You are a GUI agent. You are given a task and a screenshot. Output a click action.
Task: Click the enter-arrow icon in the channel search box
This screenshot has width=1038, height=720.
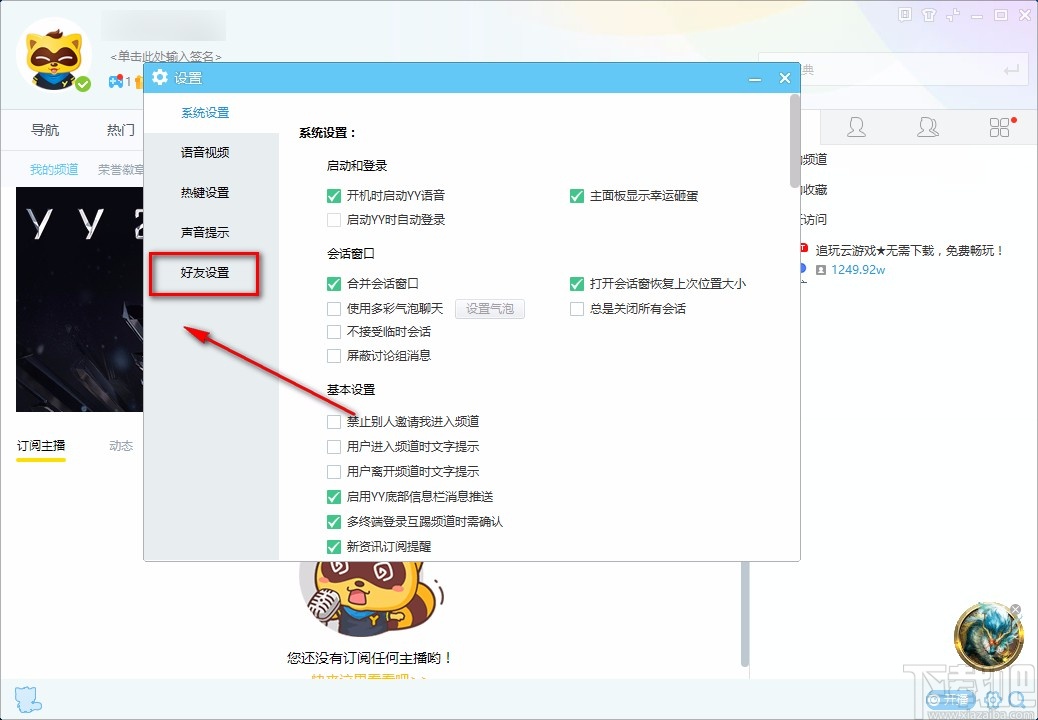[1011, 70]
